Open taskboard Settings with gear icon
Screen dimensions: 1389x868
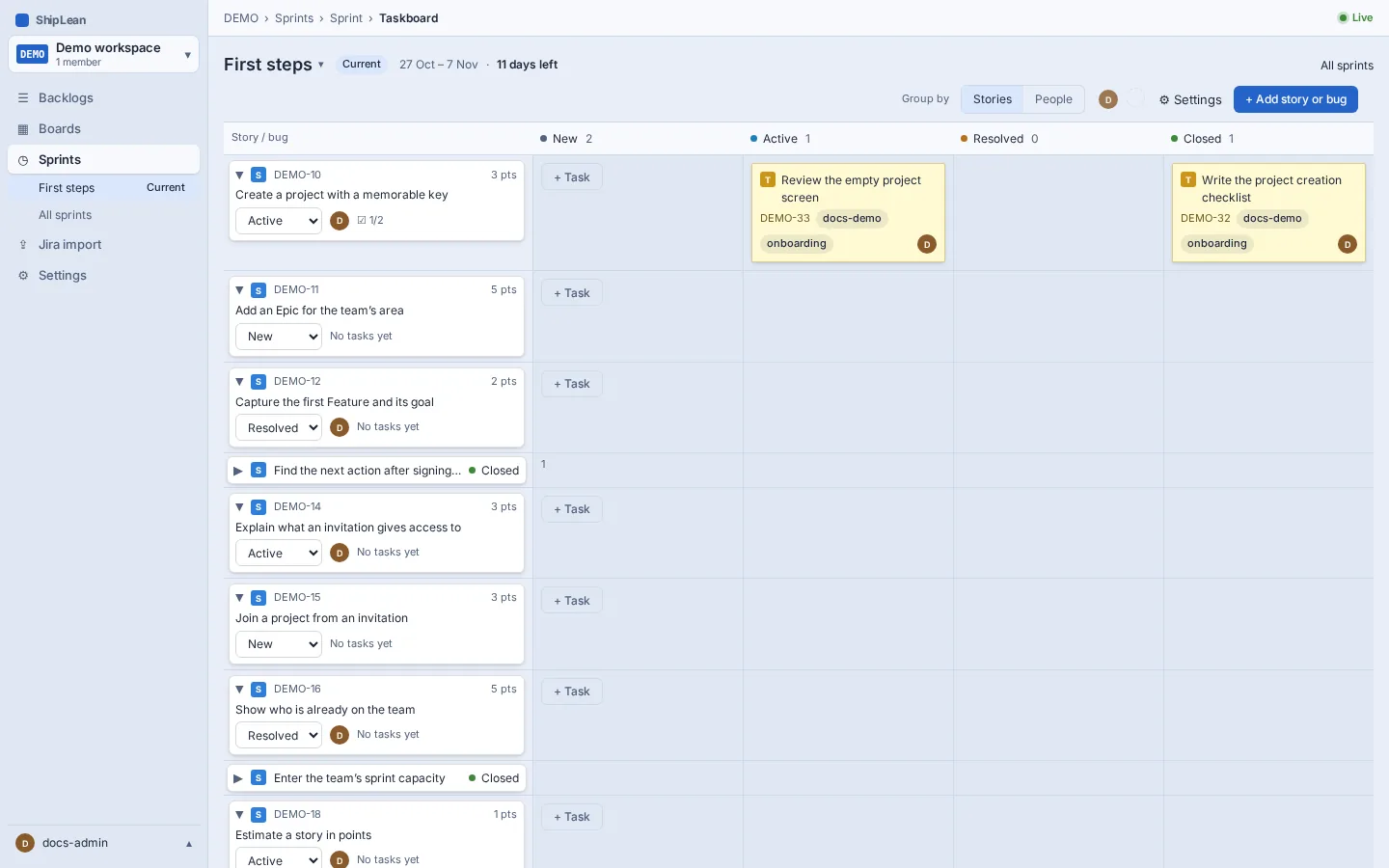[1190, 100]
